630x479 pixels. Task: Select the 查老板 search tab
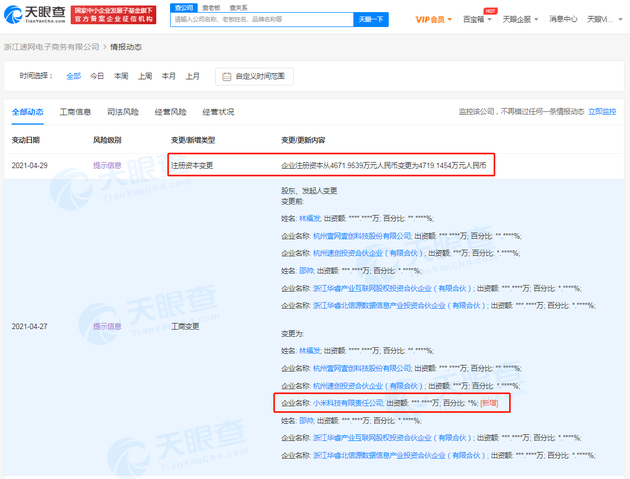[x=211, y=8]
